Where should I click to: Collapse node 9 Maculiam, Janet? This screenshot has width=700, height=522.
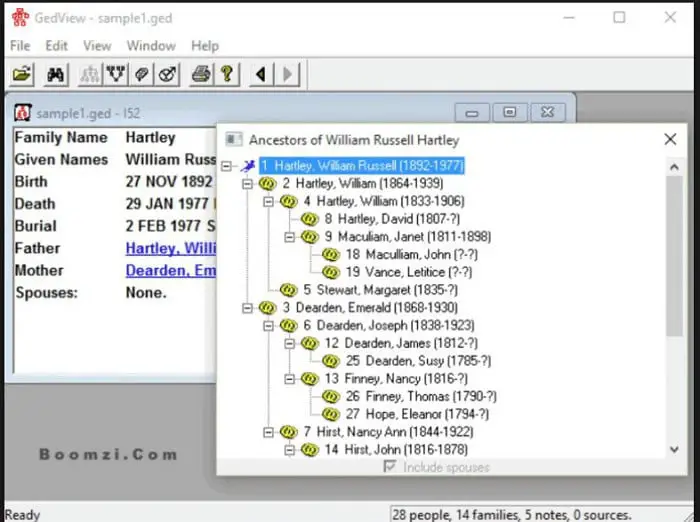pos(290,237)
